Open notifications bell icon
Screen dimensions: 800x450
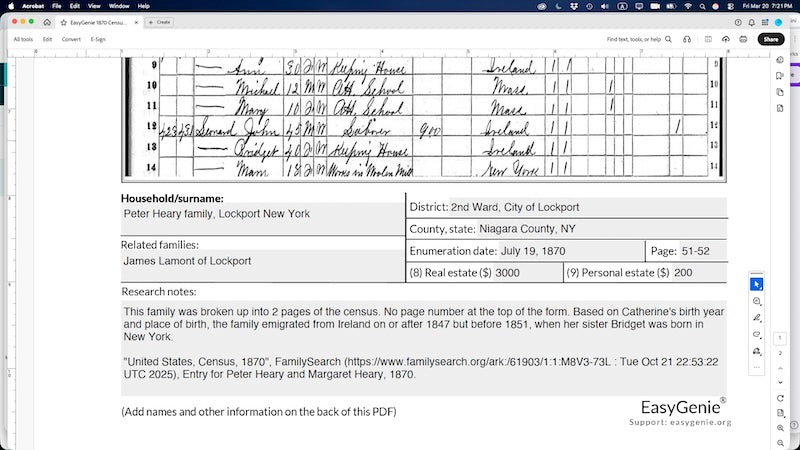[x=752, y=22]
